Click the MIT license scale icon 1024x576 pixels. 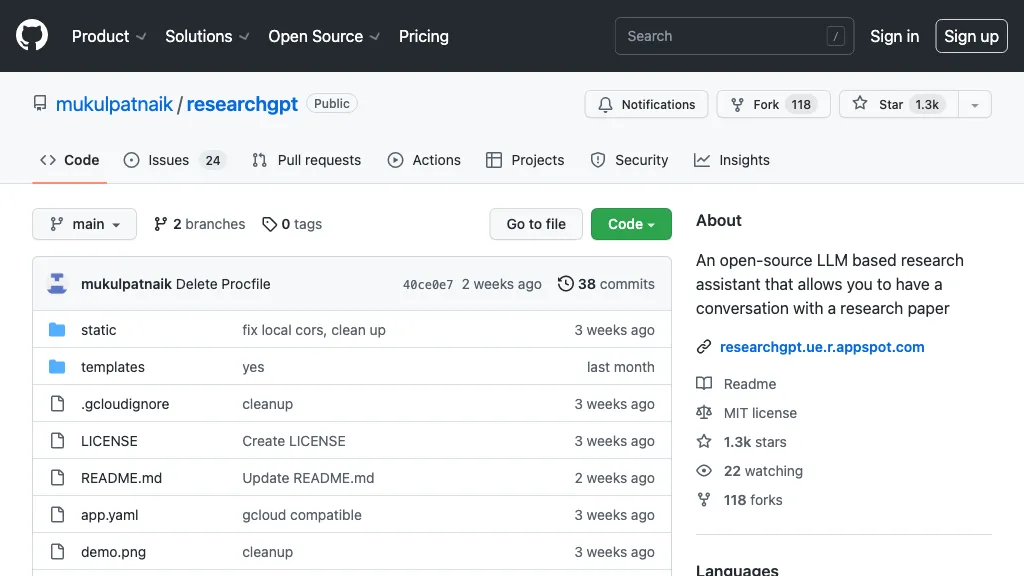point(704,413)
